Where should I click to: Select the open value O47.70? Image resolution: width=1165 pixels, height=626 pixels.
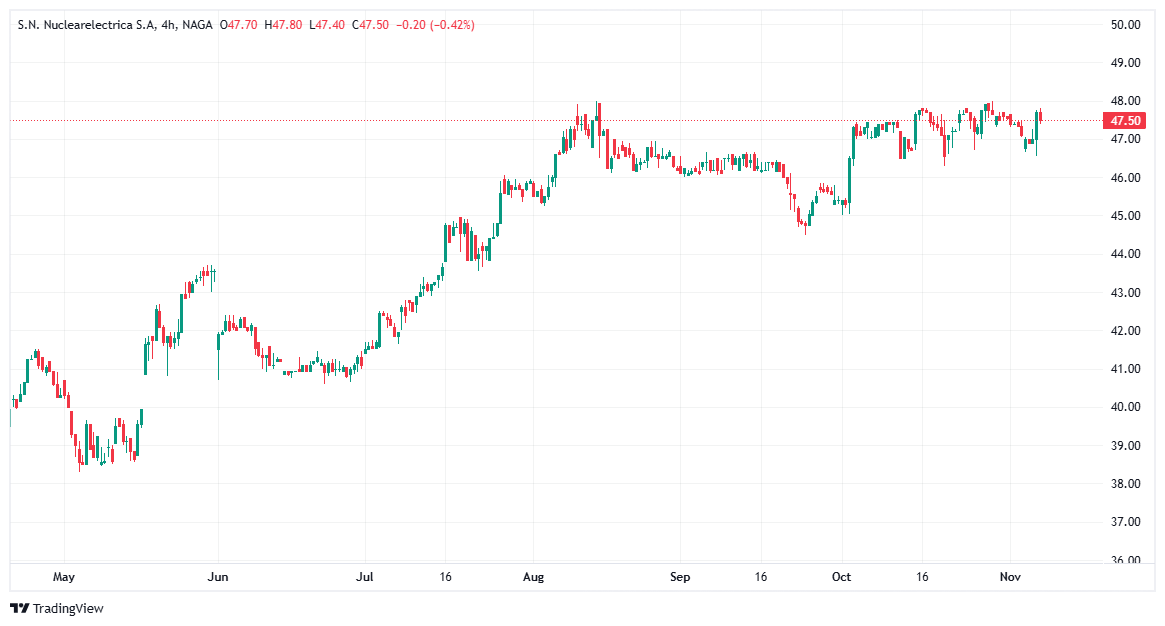click(240, 25)
